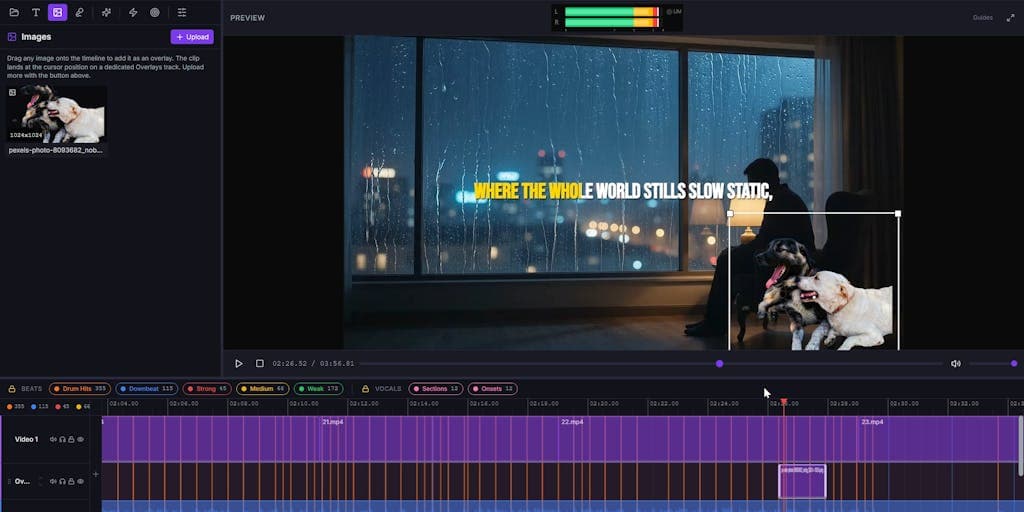
Task: Click the red playhead marker
Action: 784,402
